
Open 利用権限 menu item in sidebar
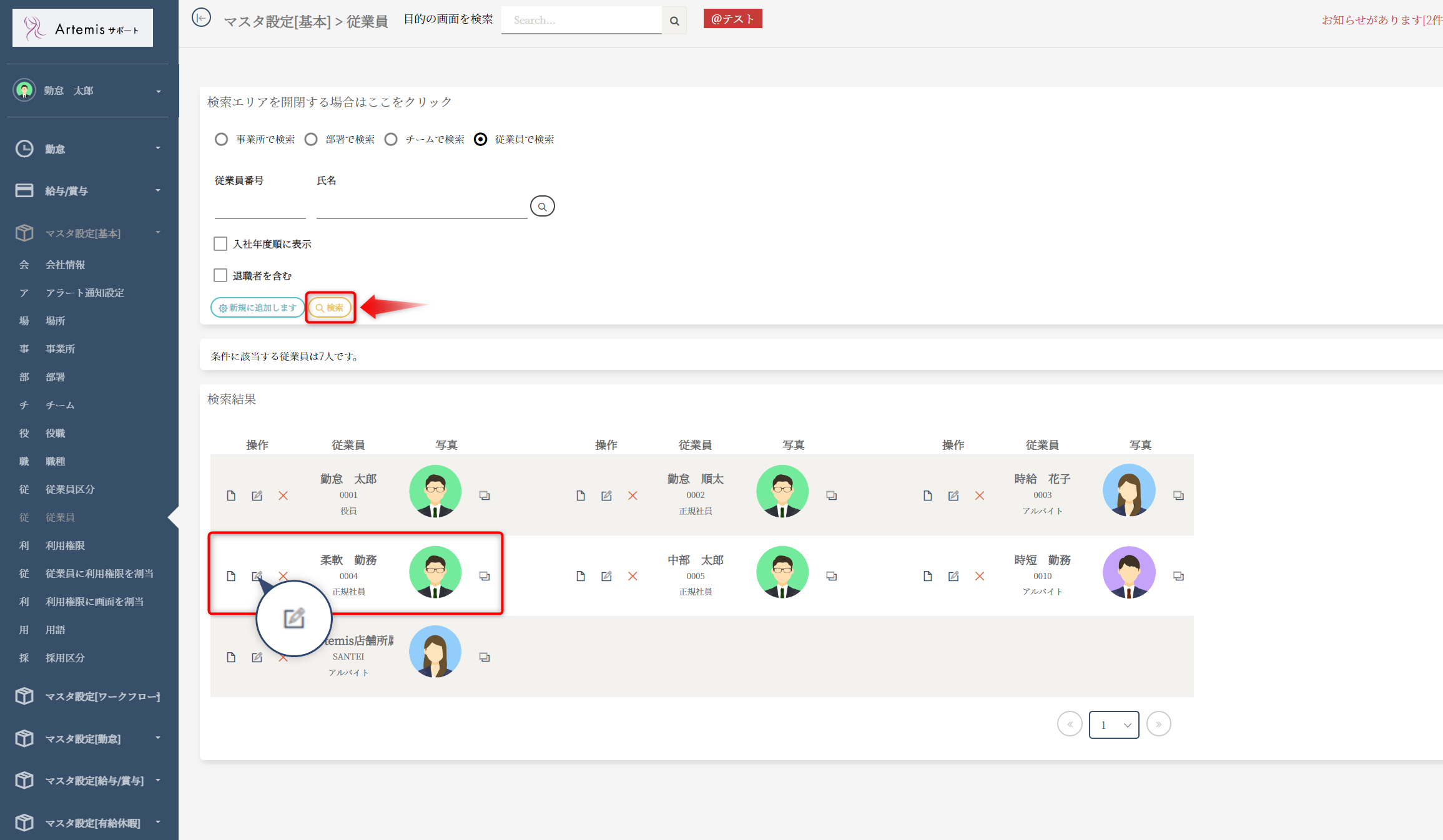click(65, 545)
